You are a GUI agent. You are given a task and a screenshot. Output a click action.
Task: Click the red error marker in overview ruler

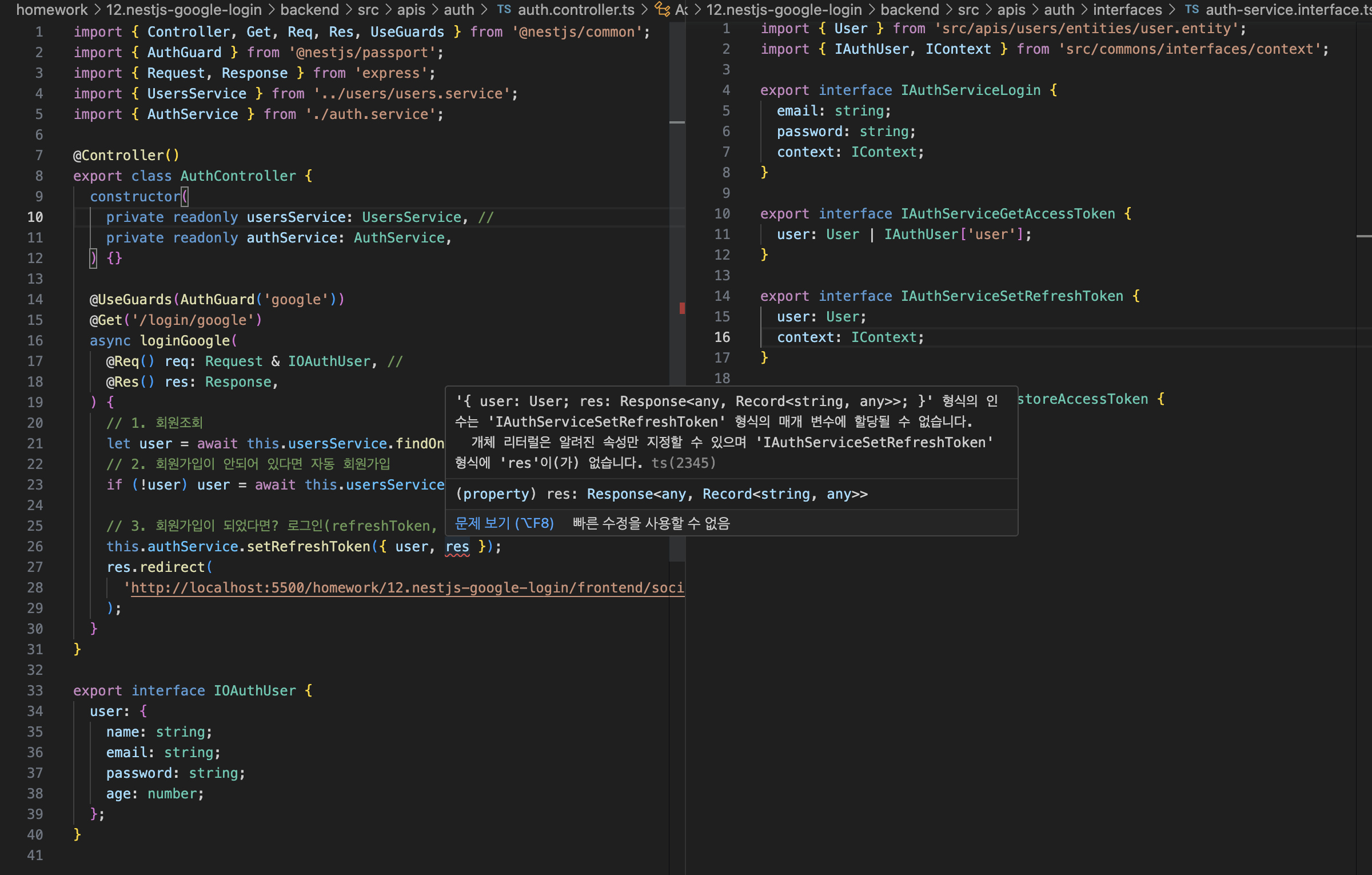[x=681, y=308]
